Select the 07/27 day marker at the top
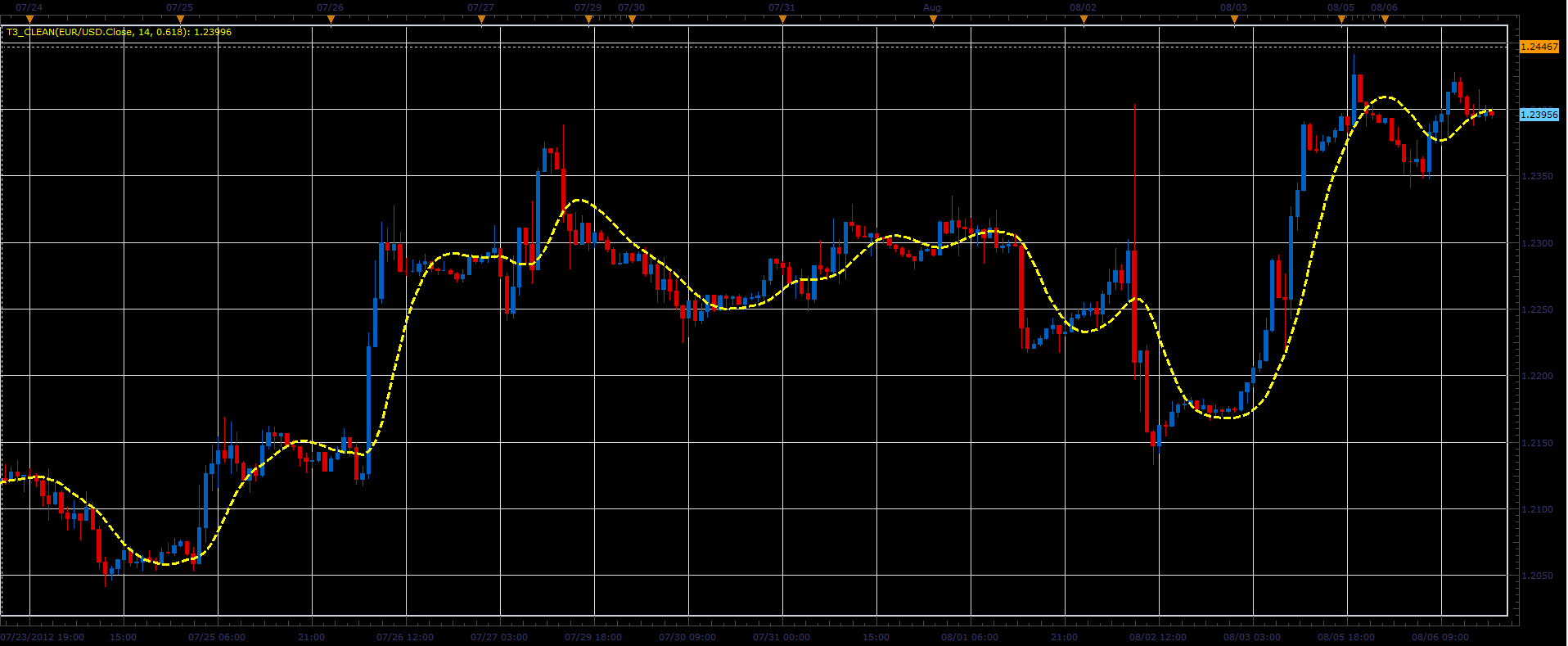The height and width of the screenshot is (646, 1568). tap(480, 7)
